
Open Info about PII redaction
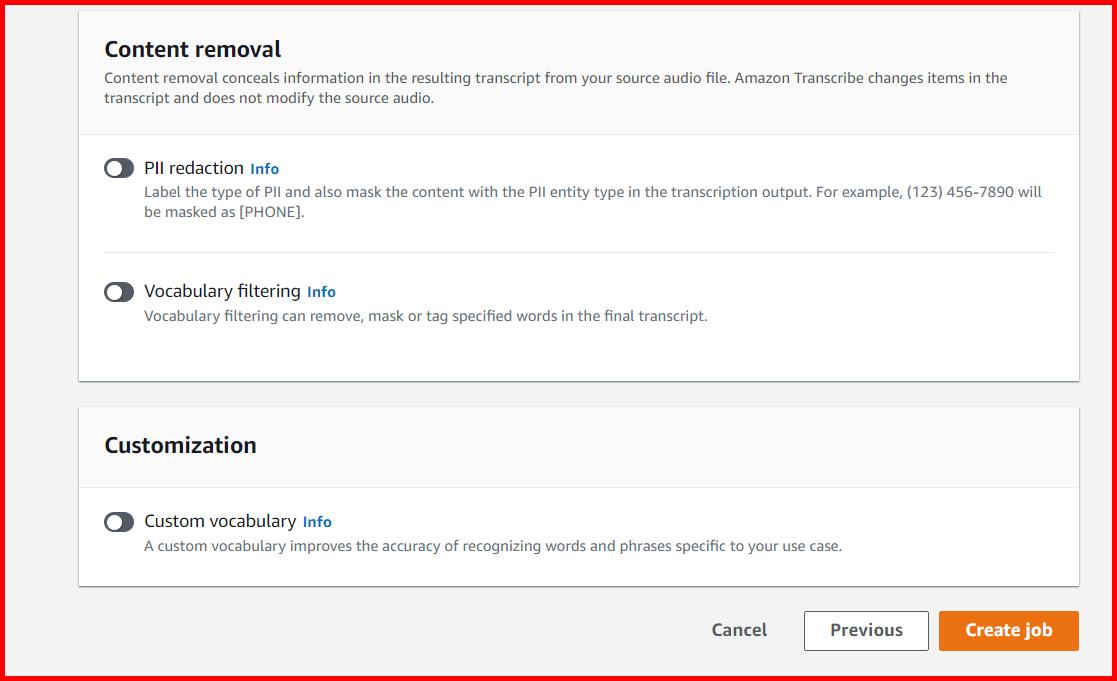(x=264, y=168)
